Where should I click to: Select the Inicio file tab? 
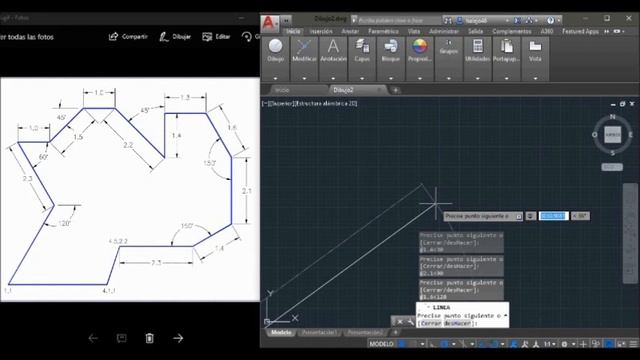[x=282, y=90]
